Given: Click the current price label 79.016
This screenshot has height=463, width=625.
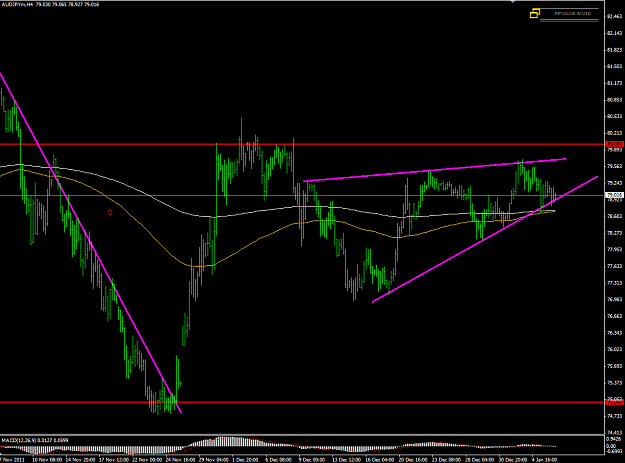Looking at the screenshot, I should pyautogui.click(x=614, y=195).
